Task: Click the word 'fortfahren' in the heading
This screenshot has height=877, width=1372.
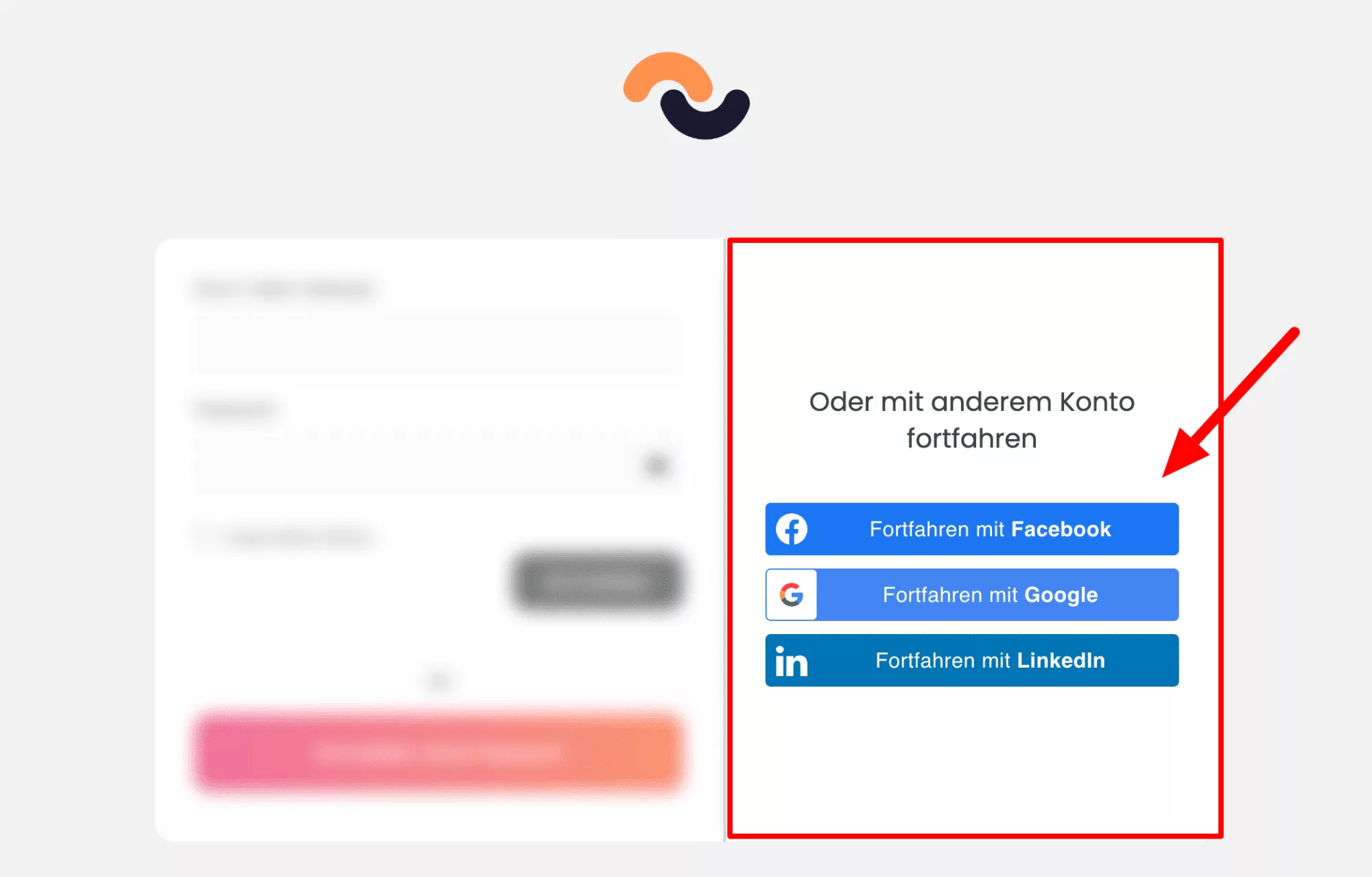Action: (x=972, y=438)
